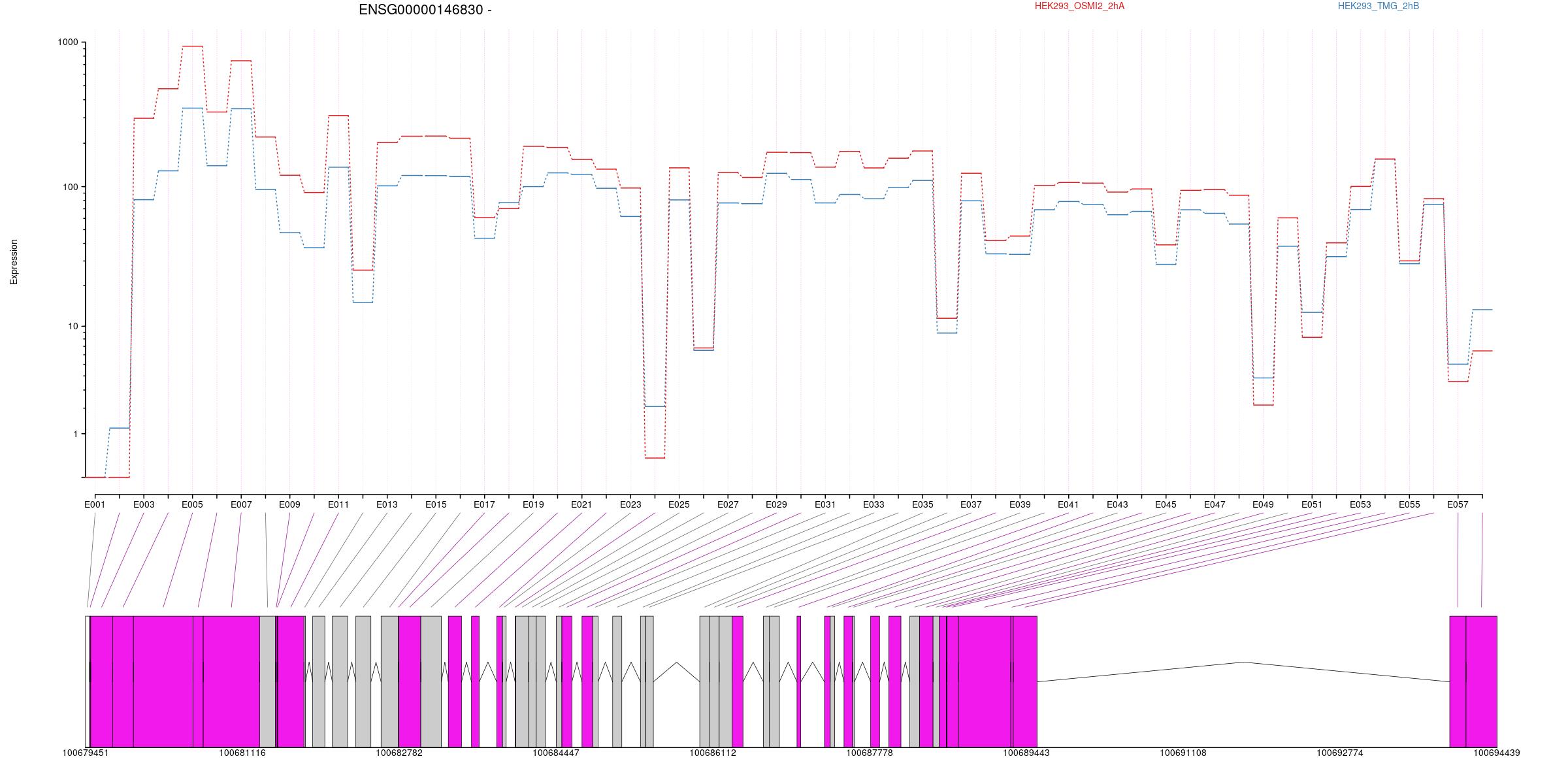Click genomic coordinate 100687778
Viewport: 1568px width, 784px height.
870,753
